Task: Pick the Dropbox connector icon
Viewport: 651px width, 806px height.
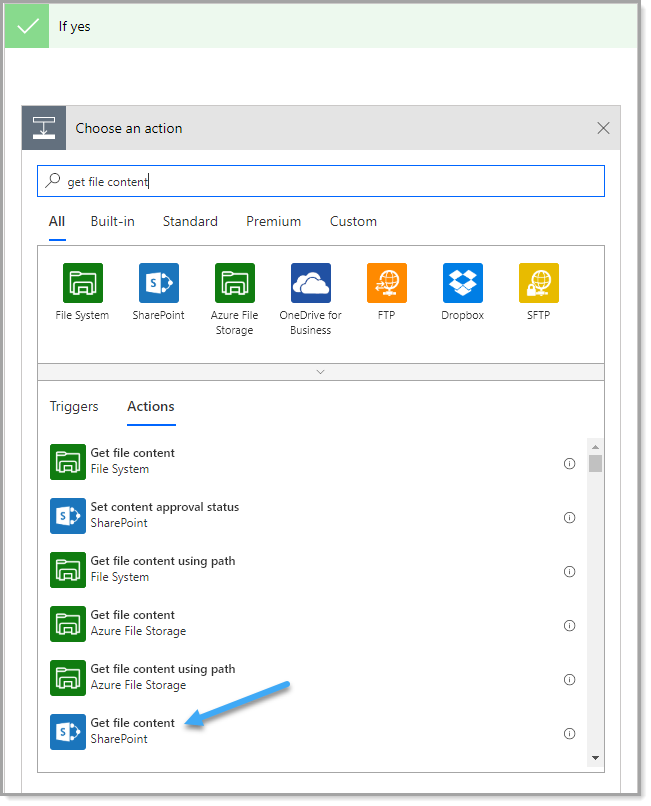Action: click(x=463, y=283)
